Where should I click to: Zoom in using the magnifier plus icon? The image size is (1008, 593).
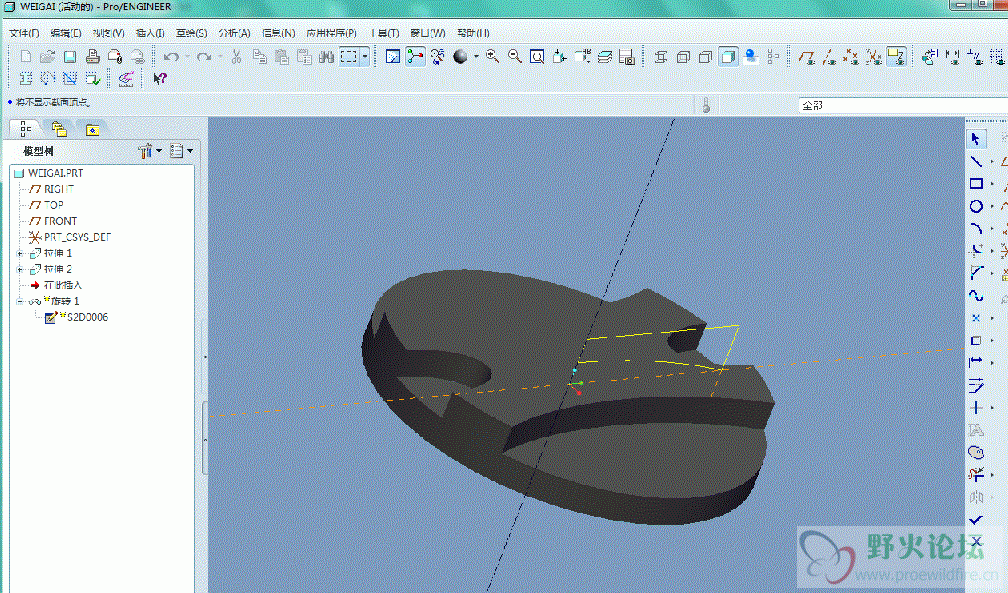[493, 57]
